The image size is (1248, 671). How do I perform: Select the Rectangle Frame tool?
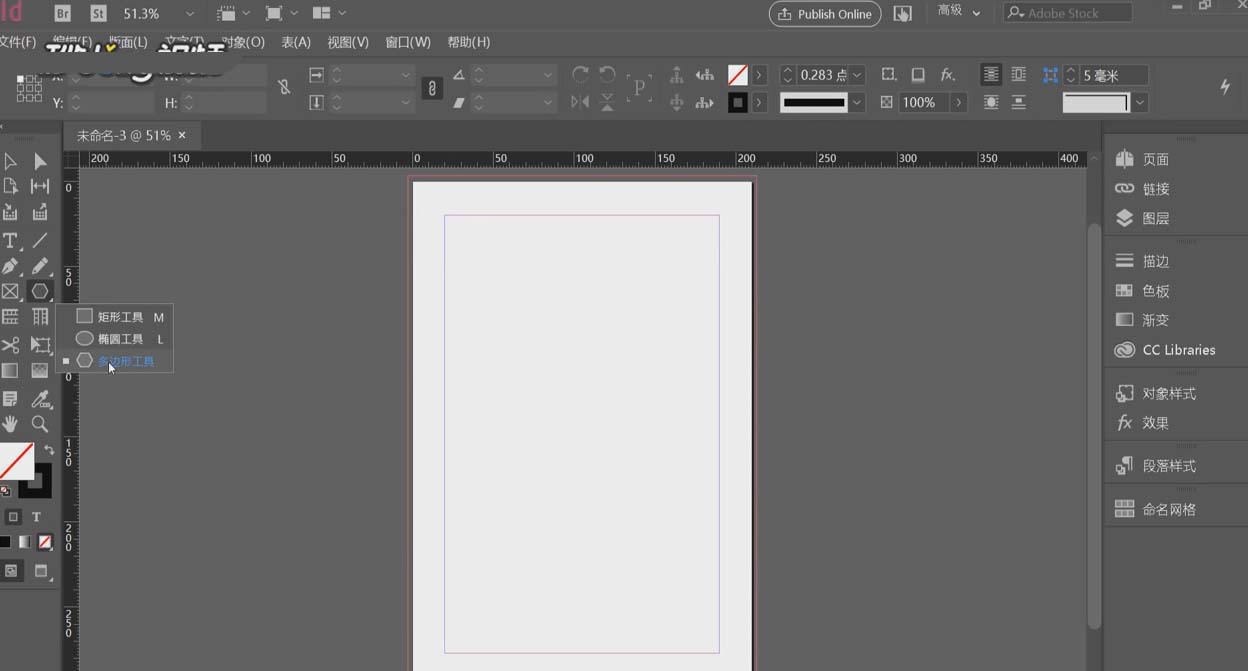point(10,291)
